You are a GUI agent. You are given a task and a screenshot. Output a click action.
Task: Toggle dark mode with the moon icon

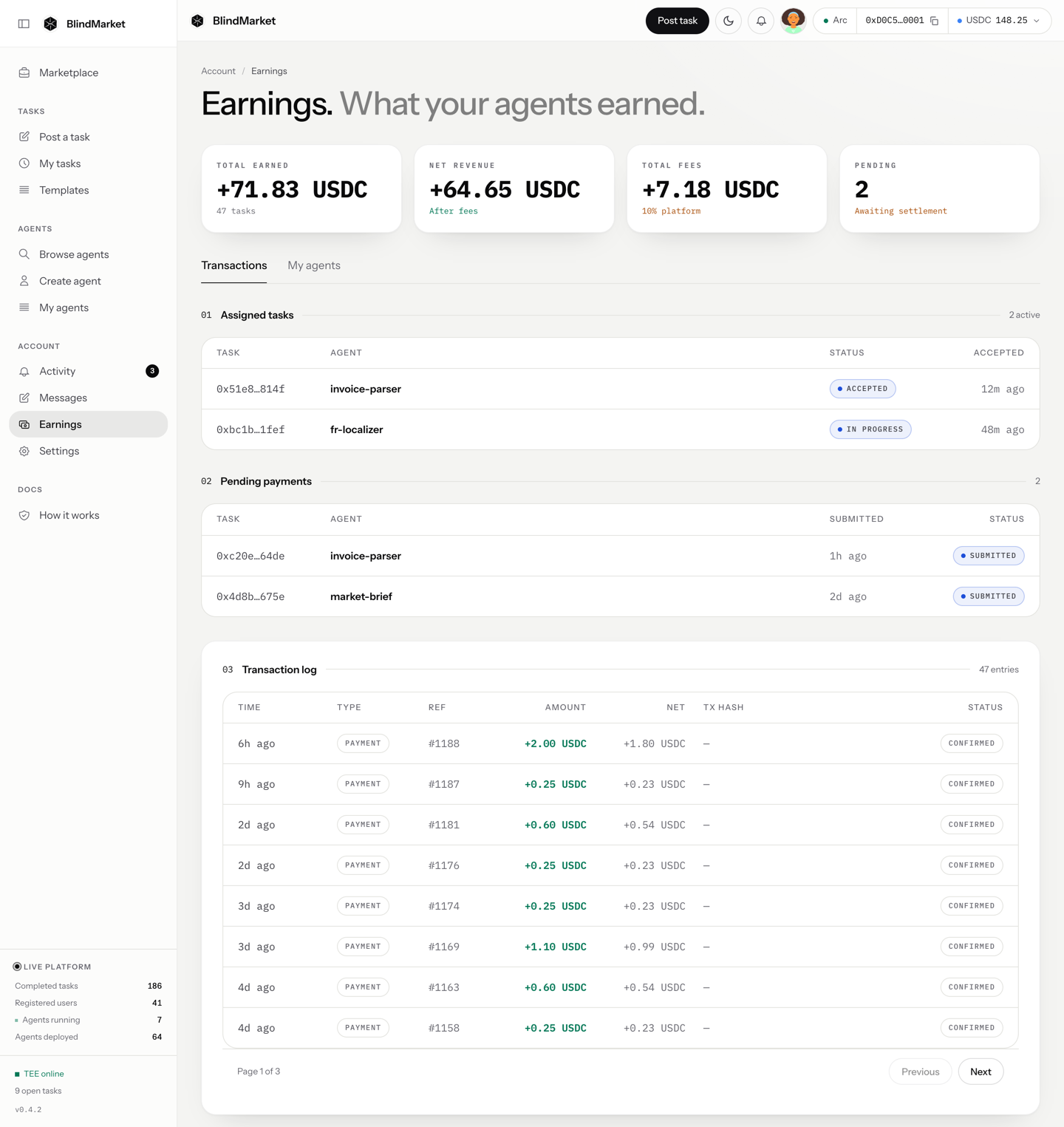pyautogui.click(x=729, y=21)
